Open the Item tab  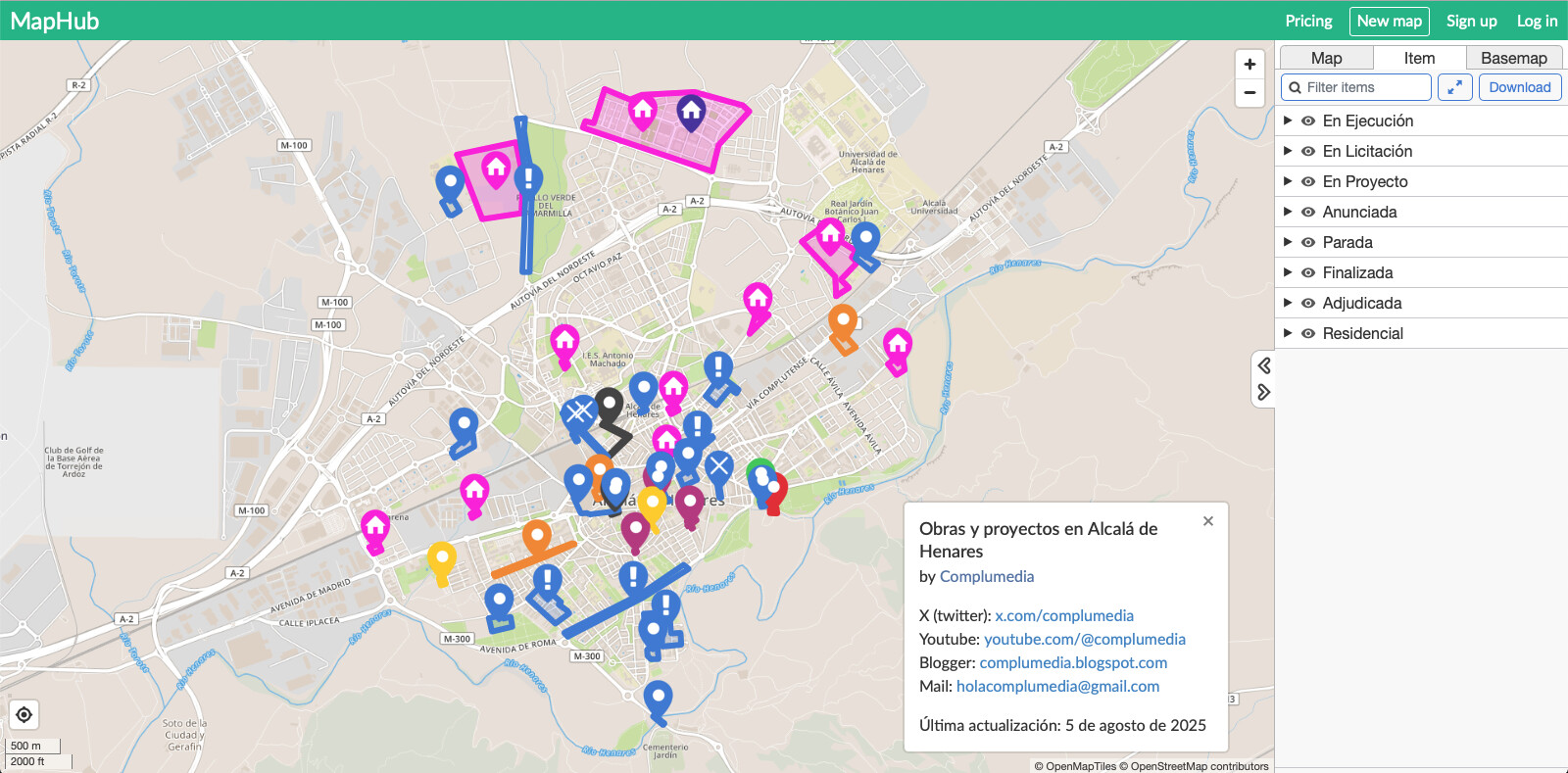(1419, 59)
